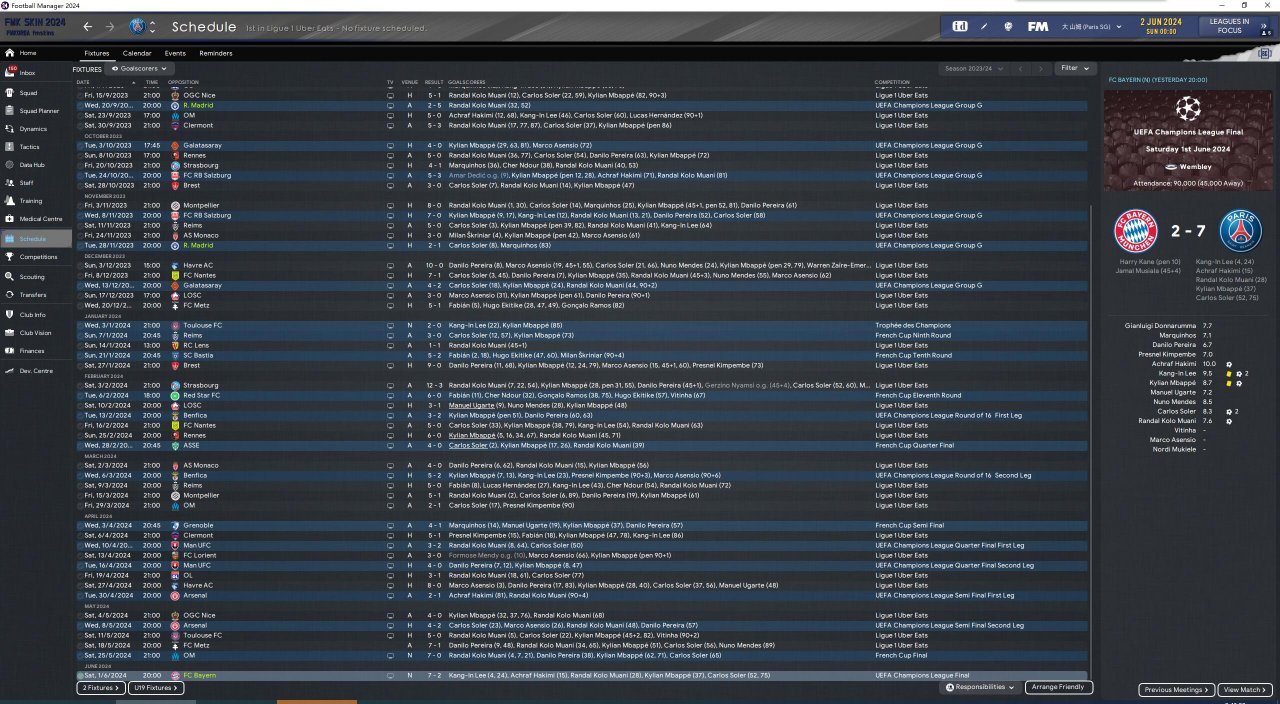1280x704 pixels.
Task: Sort fixtures by the Date column header
Action: [83, 82]
